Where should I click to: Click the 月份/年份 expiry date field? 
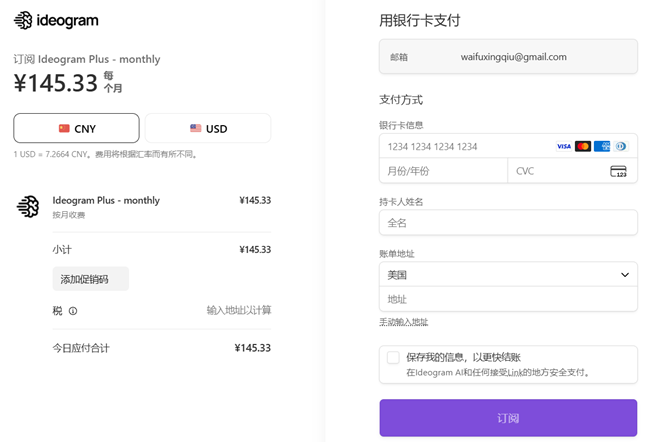[x=443, y=171]
